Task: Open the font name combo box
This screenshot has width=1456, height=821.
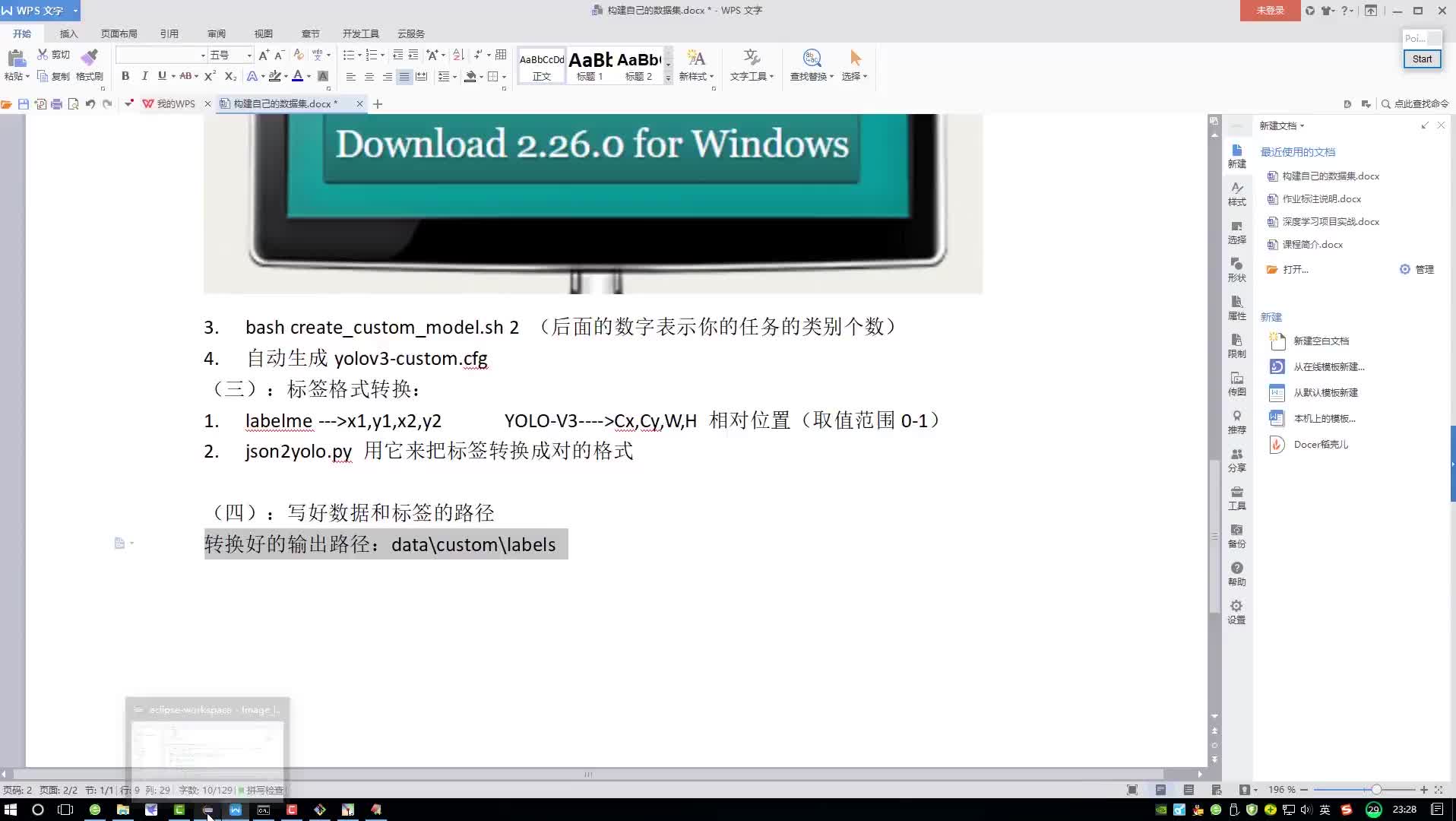Action: [161, 55]
